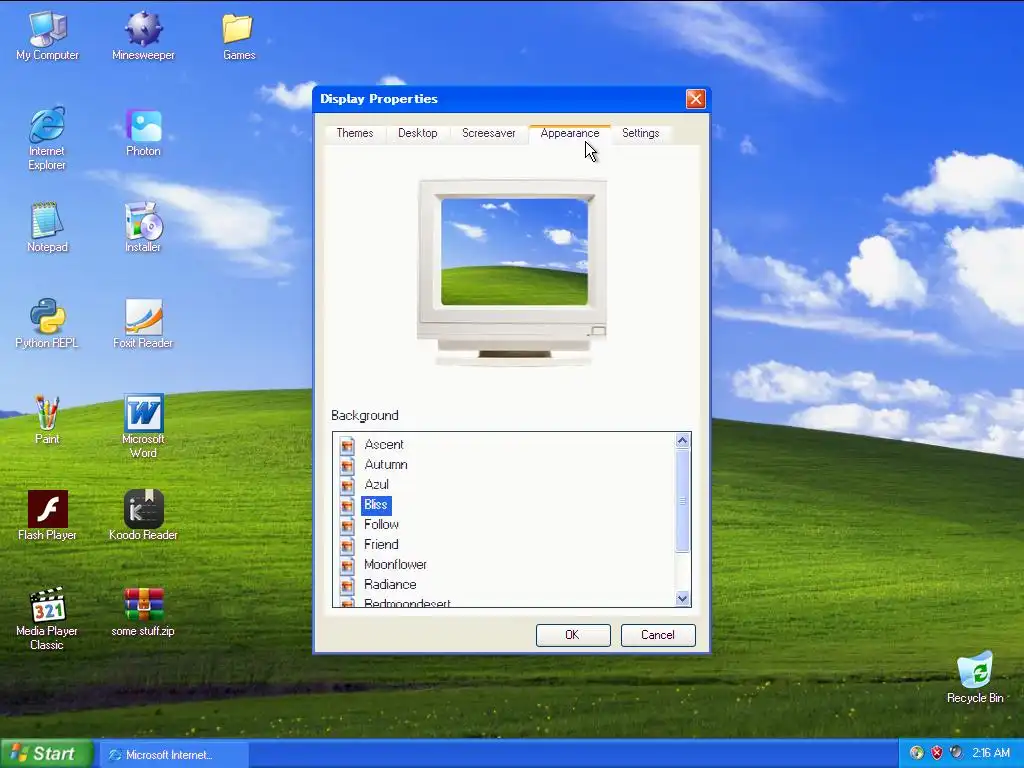This screenshot has width=1024, height=768.
Task: Open Paint from the desktop
Action: click(x=47, y=420)
